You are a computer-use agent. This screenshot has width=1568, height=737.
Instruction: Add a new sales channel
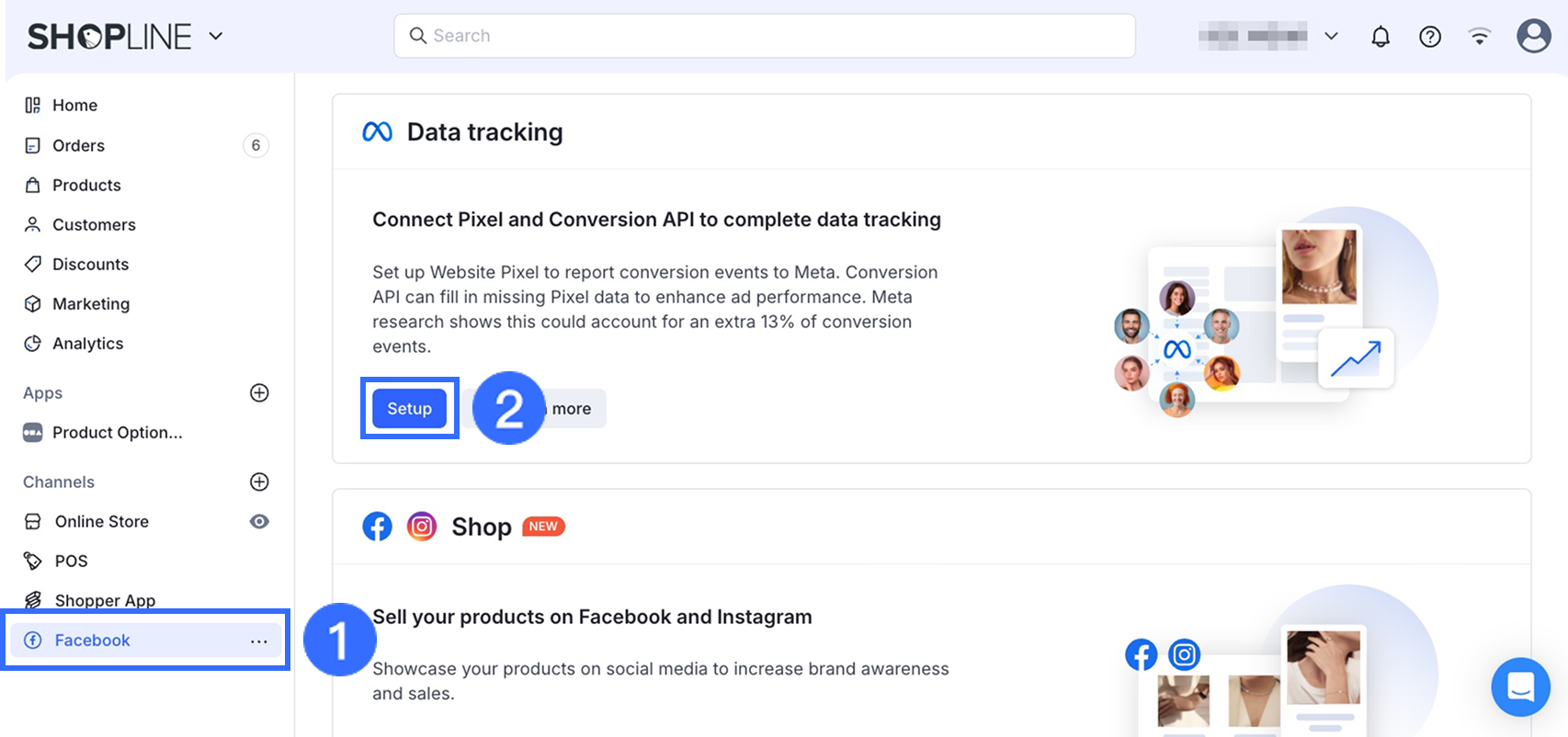[x=259, y=482]
